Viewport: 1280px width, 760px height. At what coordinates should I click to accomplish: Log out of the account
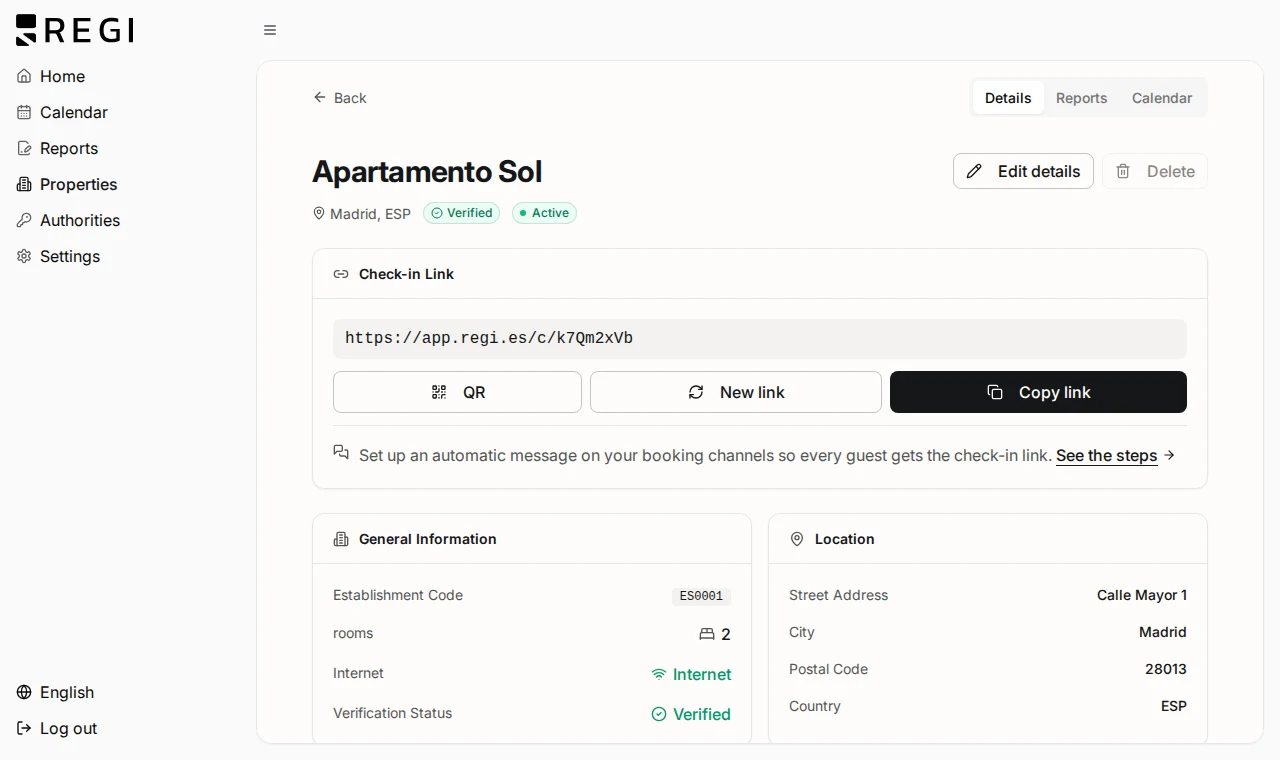[57, 728]
